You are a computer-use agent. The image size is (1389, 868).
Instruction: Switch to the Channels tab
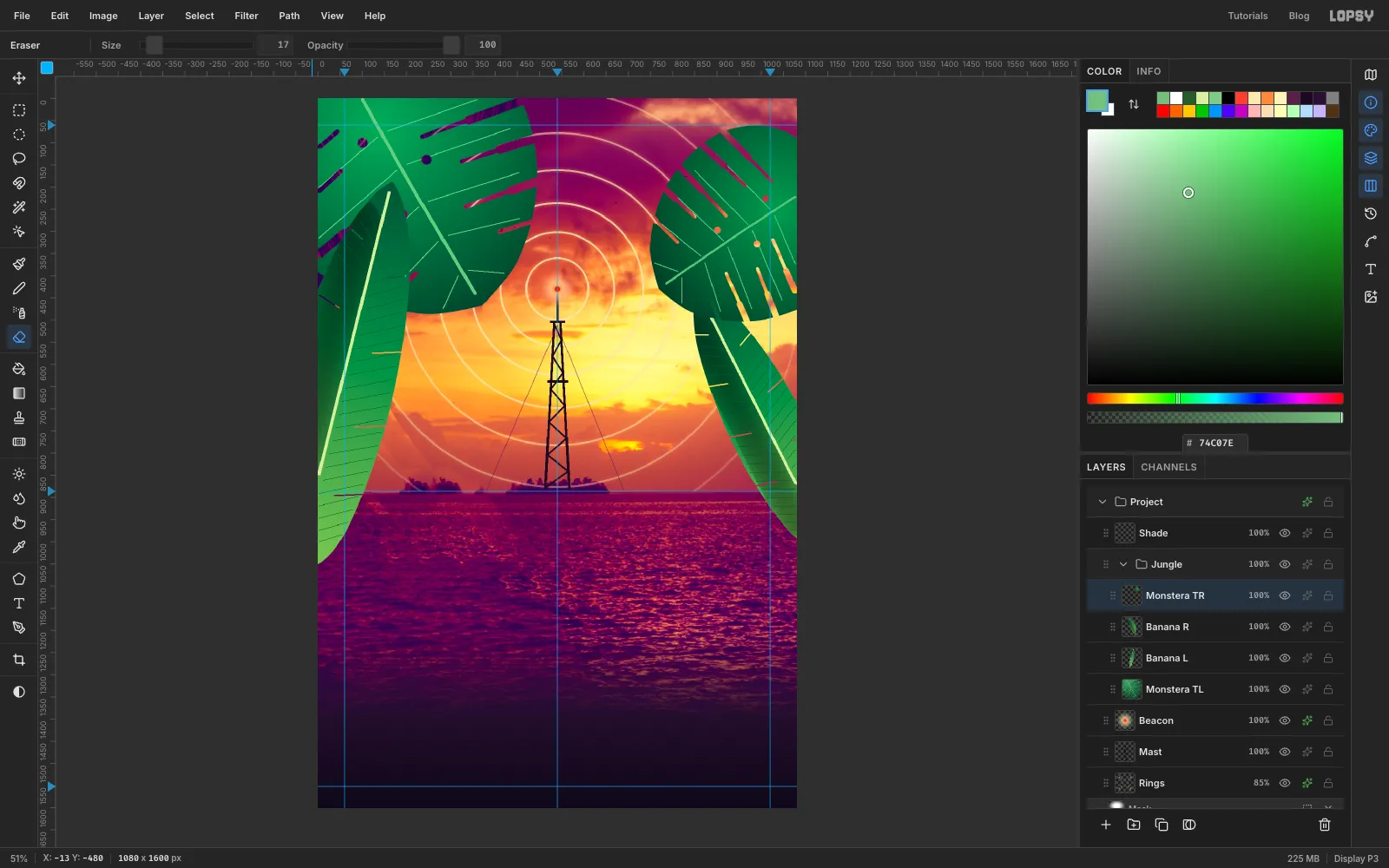click(1168, 467)
